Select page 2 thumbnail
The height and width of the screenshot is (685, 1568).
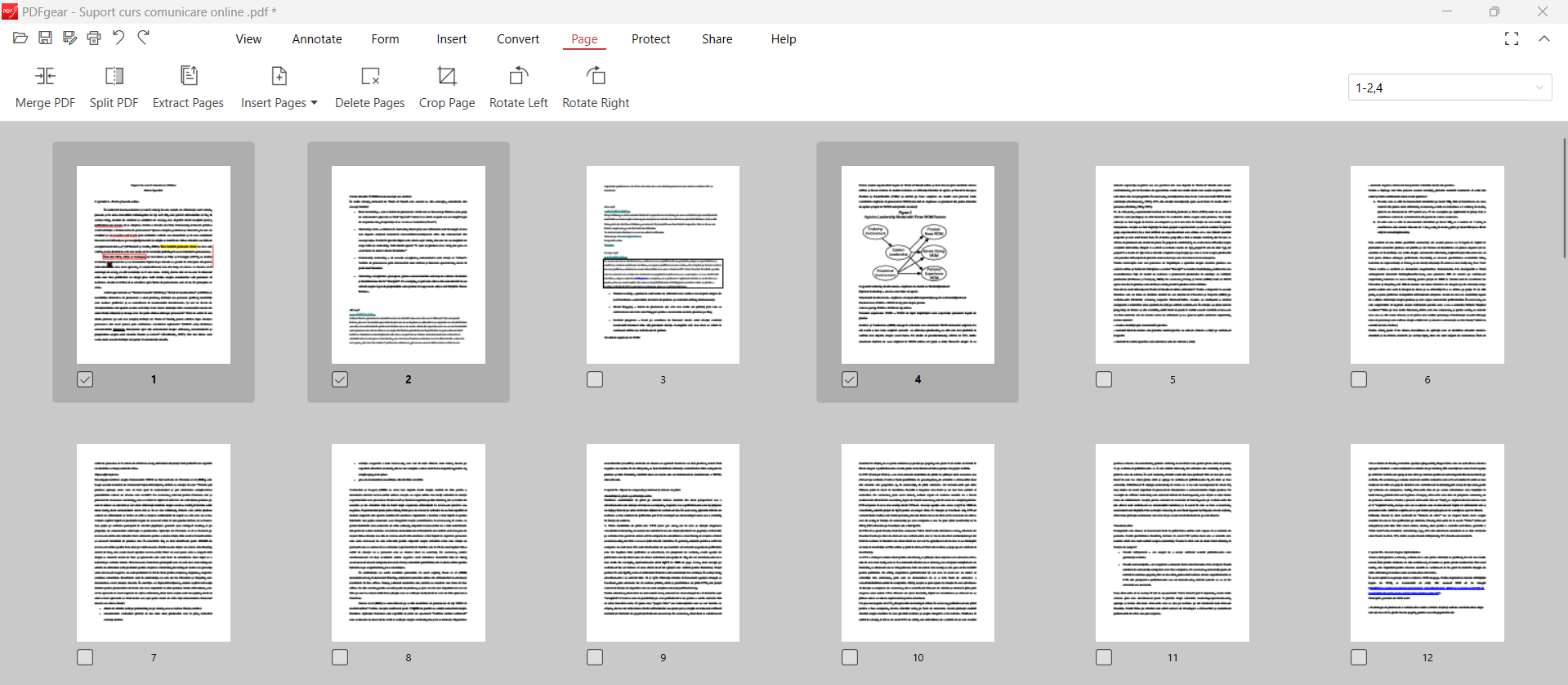(x=409, y=265)
